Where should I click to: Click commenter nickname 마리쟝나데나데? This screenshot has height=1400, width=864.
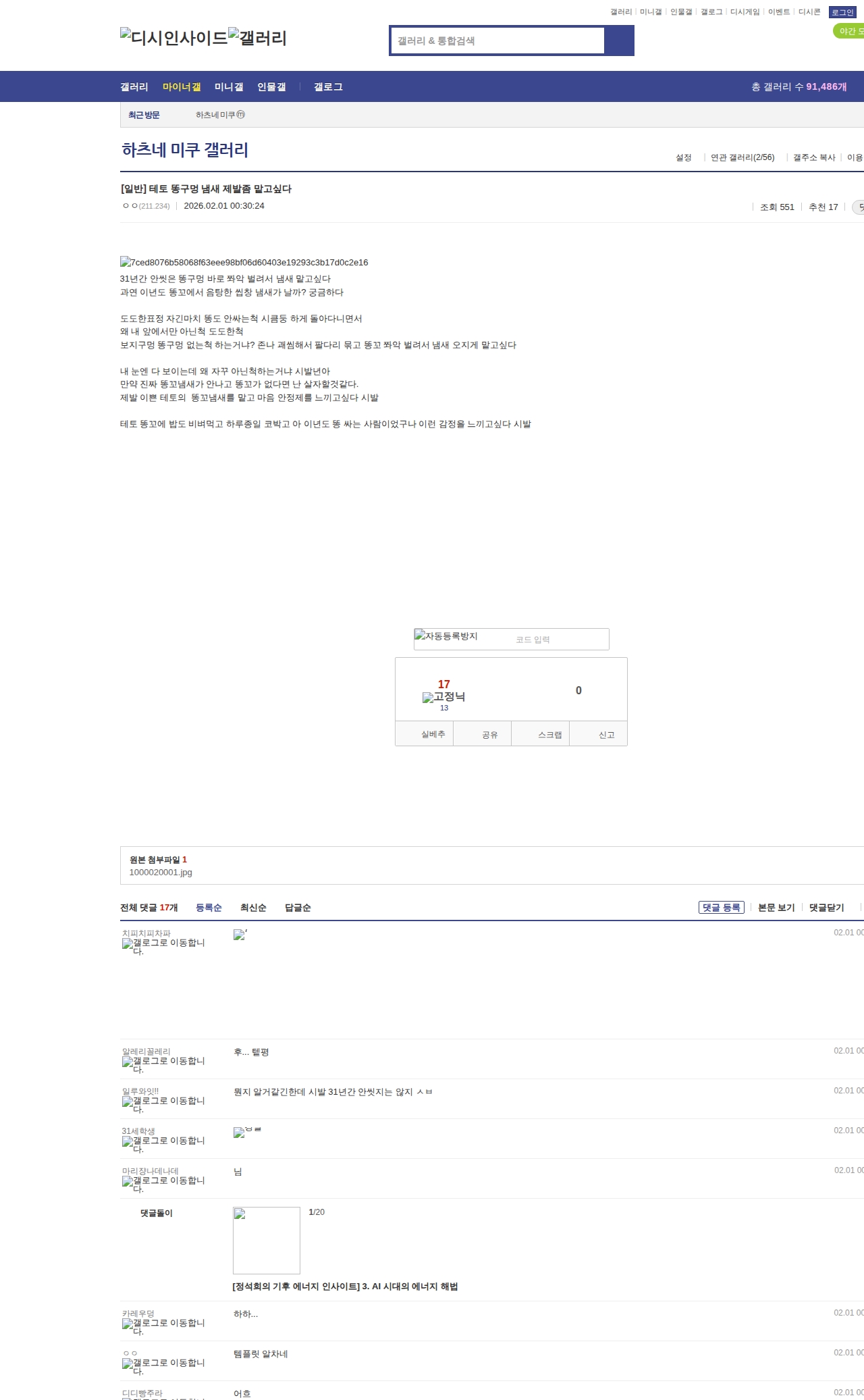151,1171
